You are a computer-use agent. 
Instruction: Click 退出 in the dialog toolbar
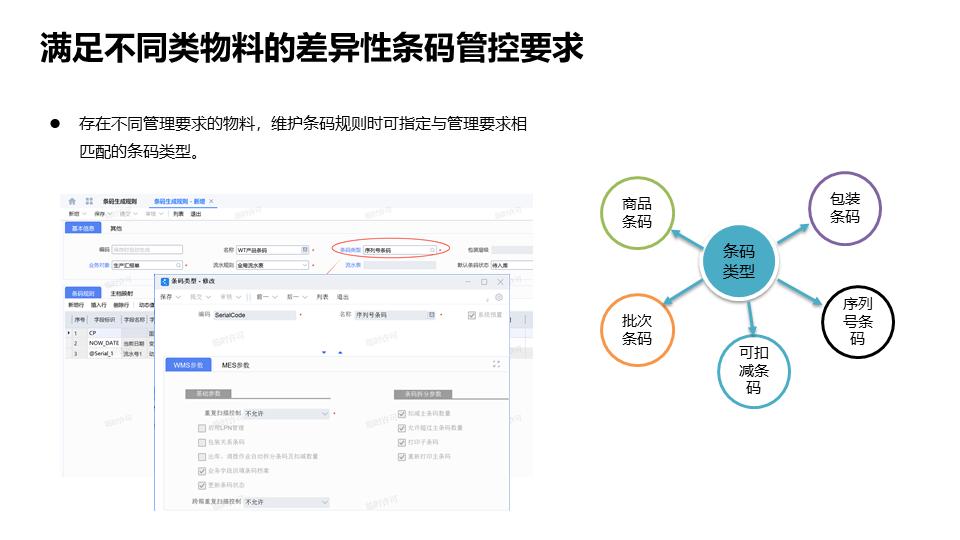click(x=343, y=297)
